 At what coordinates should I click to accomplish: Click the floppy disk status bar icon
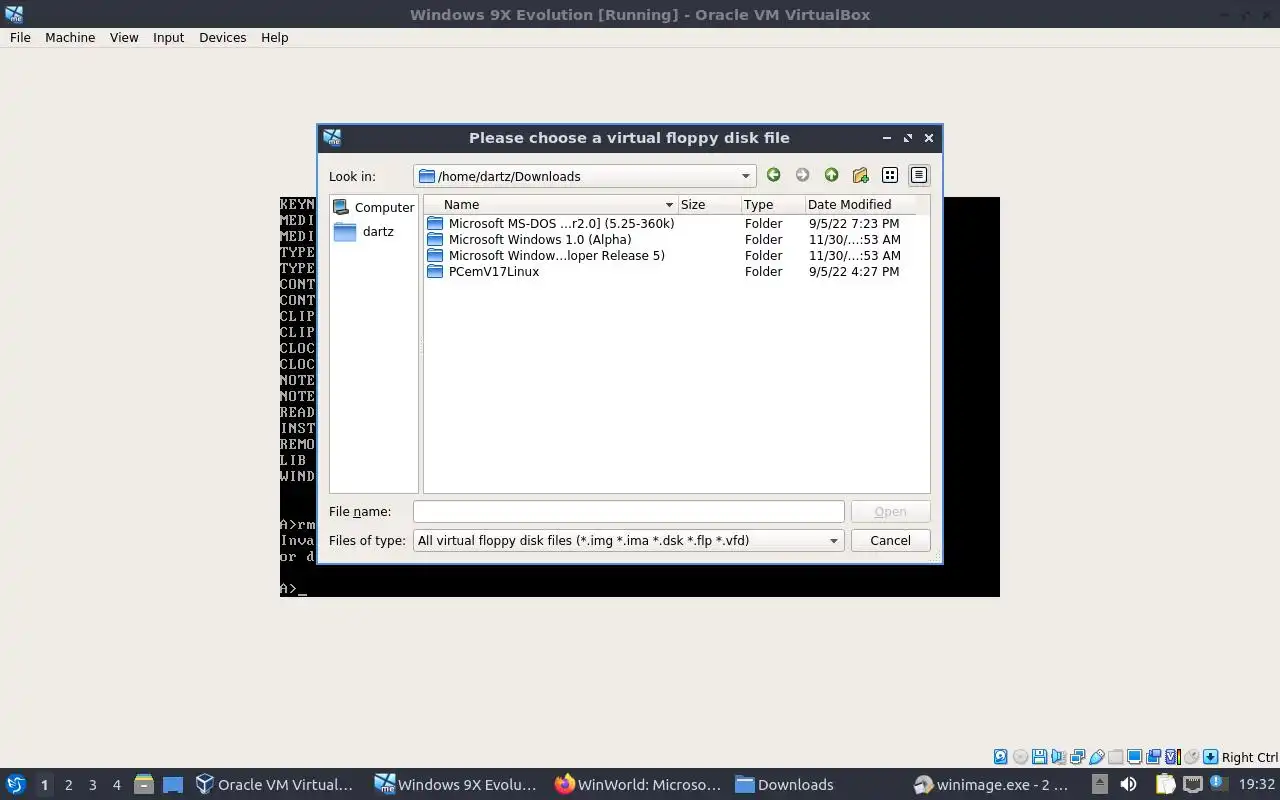tap(1039, 757)
